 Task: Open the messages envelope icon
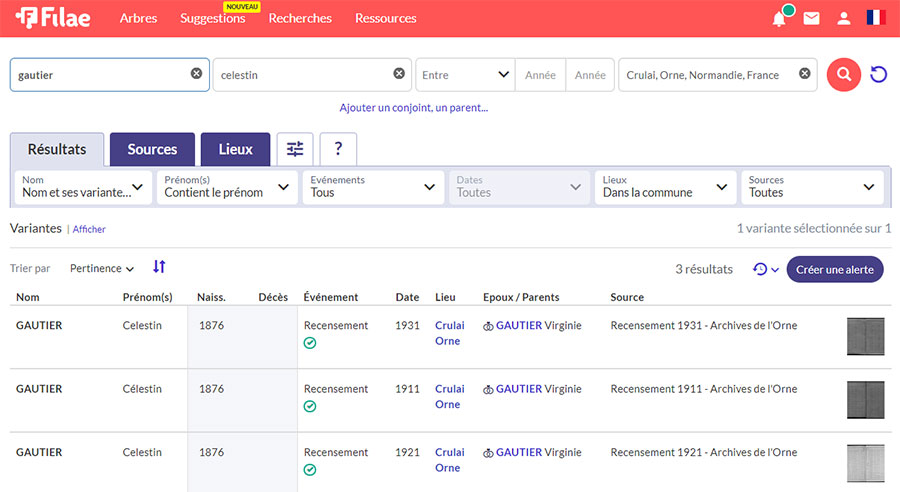(x=811, y=18)
